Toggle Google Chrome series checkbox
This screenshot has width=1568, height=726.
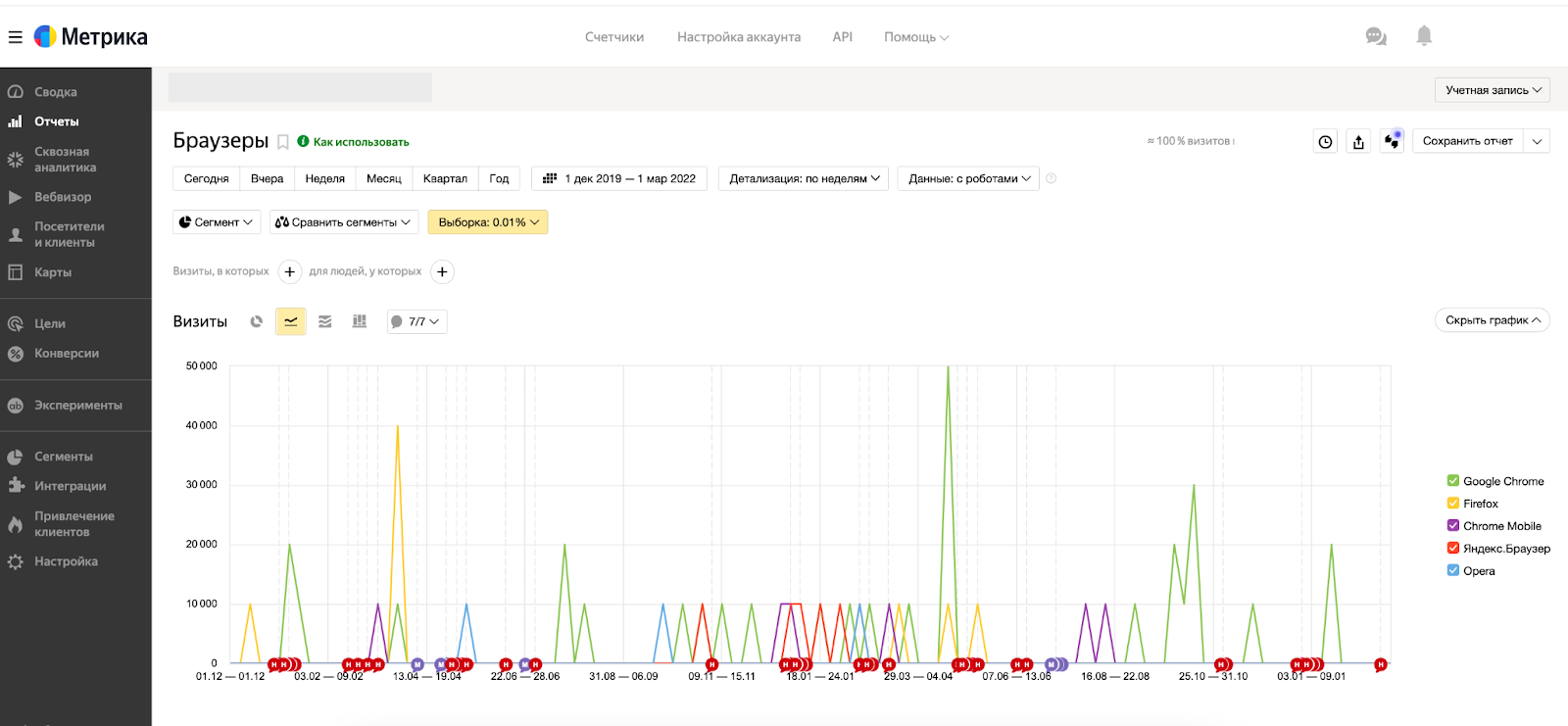point(1453,480)
